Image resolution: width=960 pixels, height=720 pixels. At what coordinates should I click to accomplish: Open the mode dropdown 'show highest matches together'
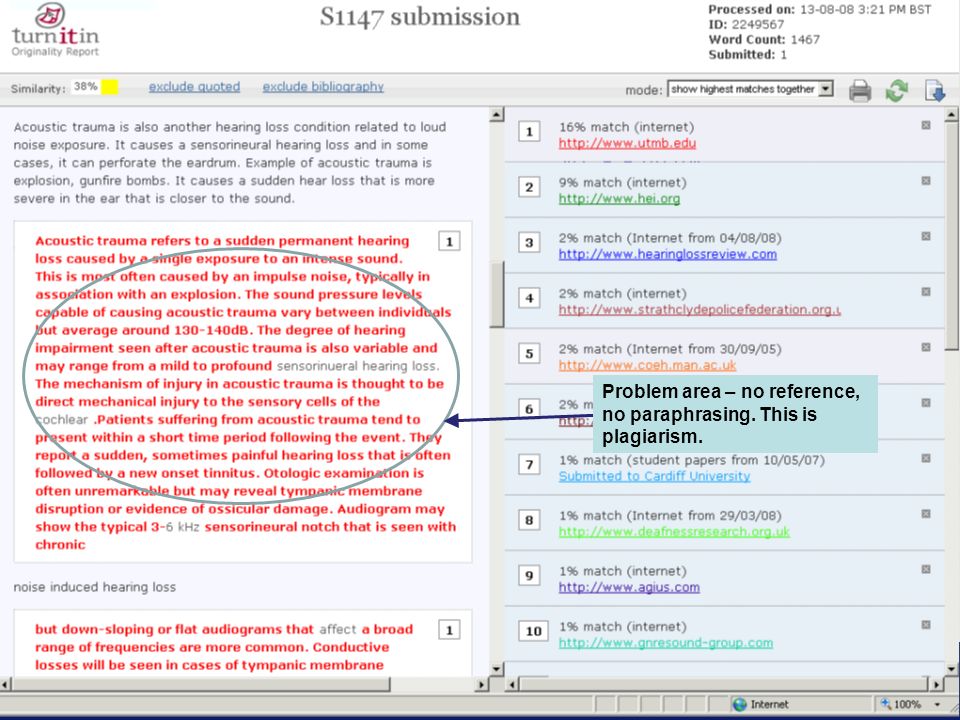coord(751,89)
